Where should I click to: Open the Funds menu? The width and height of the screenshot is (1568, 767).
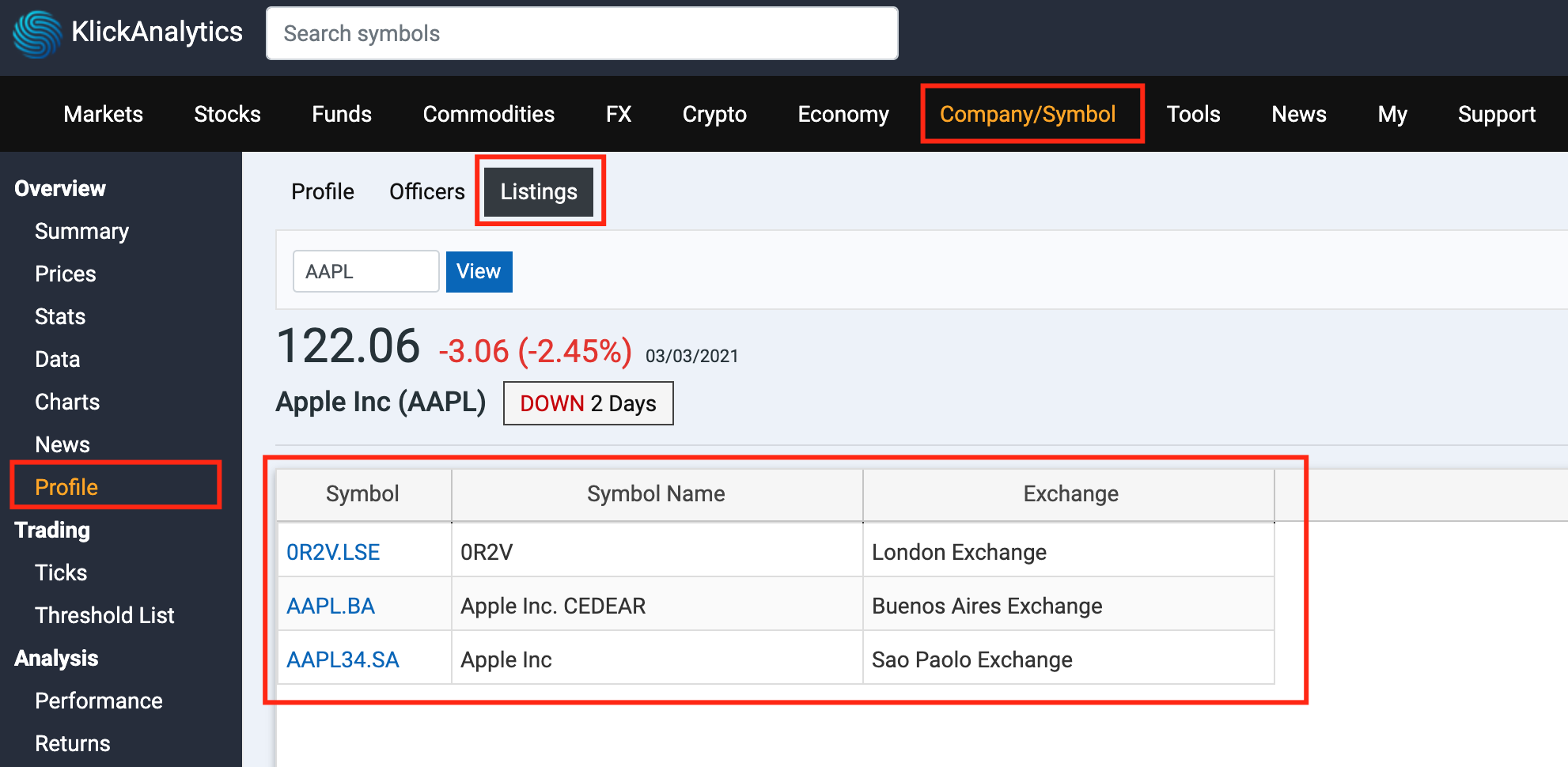pos(342,114)
